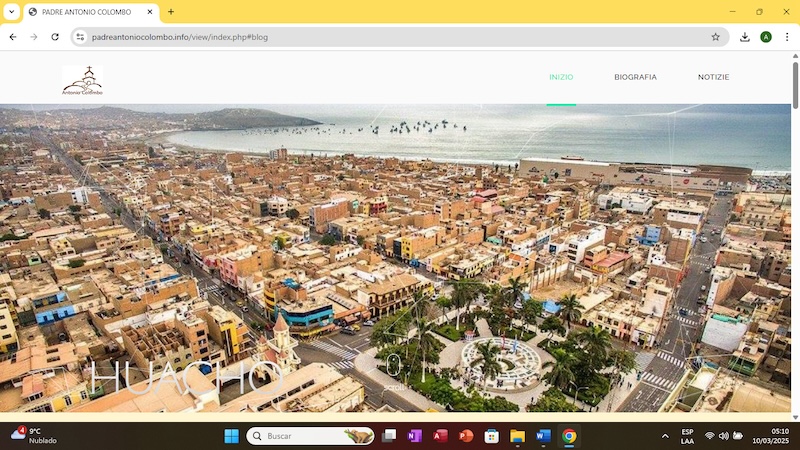The height and width of the screenshot is (450, 800).
Task: Expand the tab search dropdown
Action: click(11, 12)
